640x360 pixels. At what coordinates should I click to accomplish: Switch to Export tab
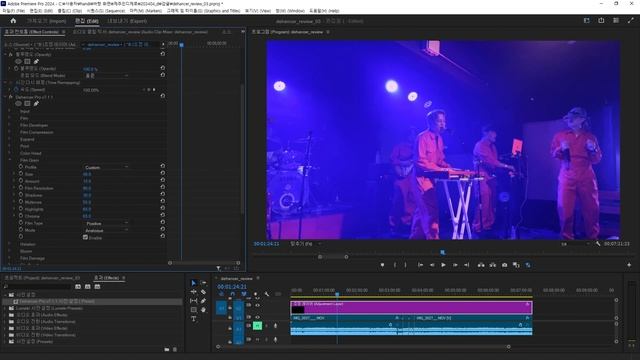[127, 21]
